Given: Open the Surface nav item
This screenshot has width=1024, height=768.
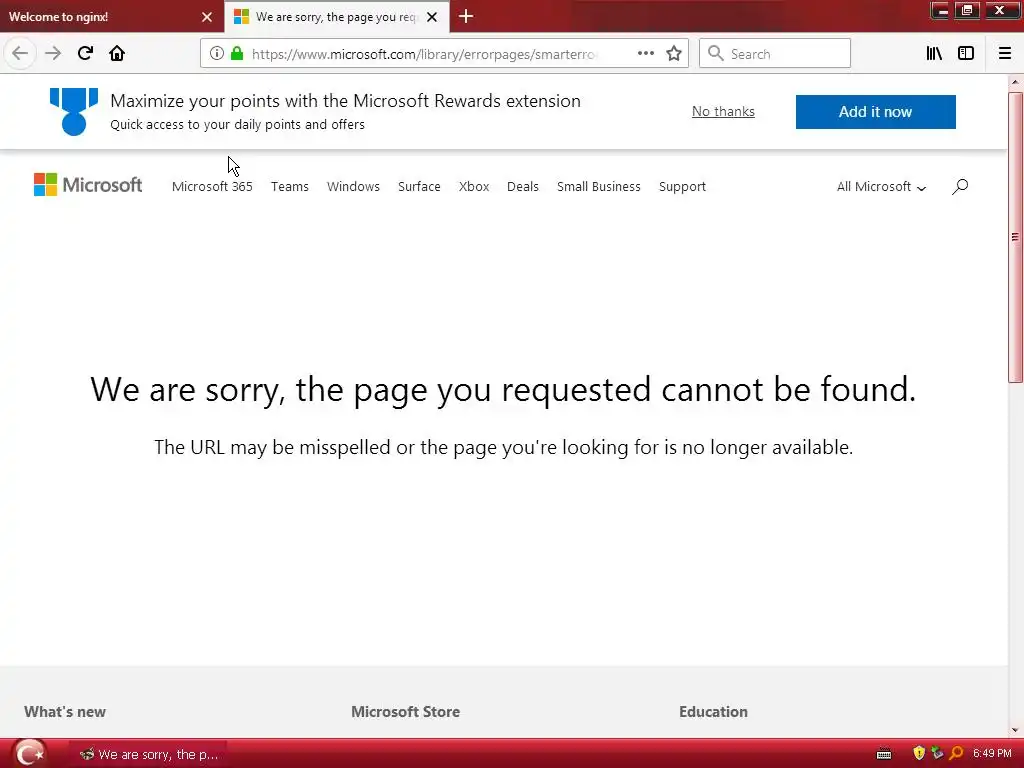Looking at the screenshot, I should (419, 187).
